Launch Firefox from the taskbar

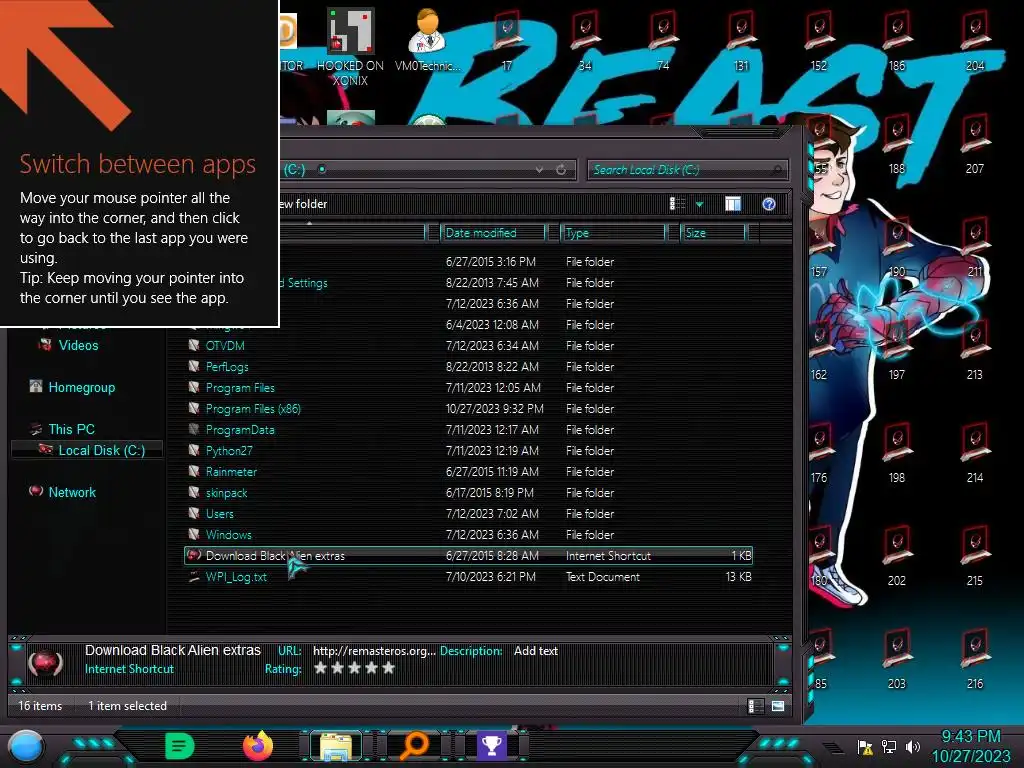click(x=257, y=746)
